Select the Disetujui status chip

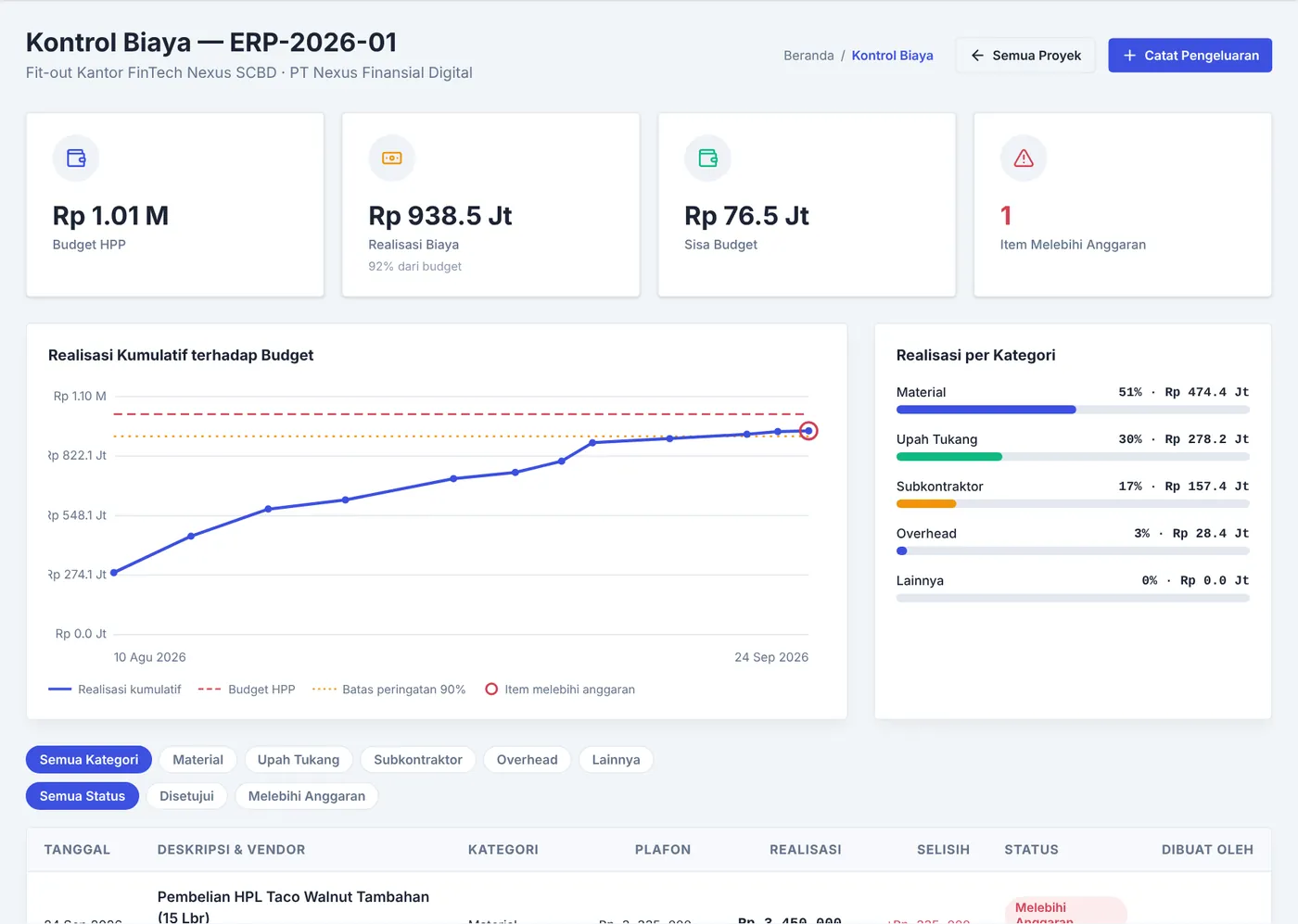coord(186,796)
